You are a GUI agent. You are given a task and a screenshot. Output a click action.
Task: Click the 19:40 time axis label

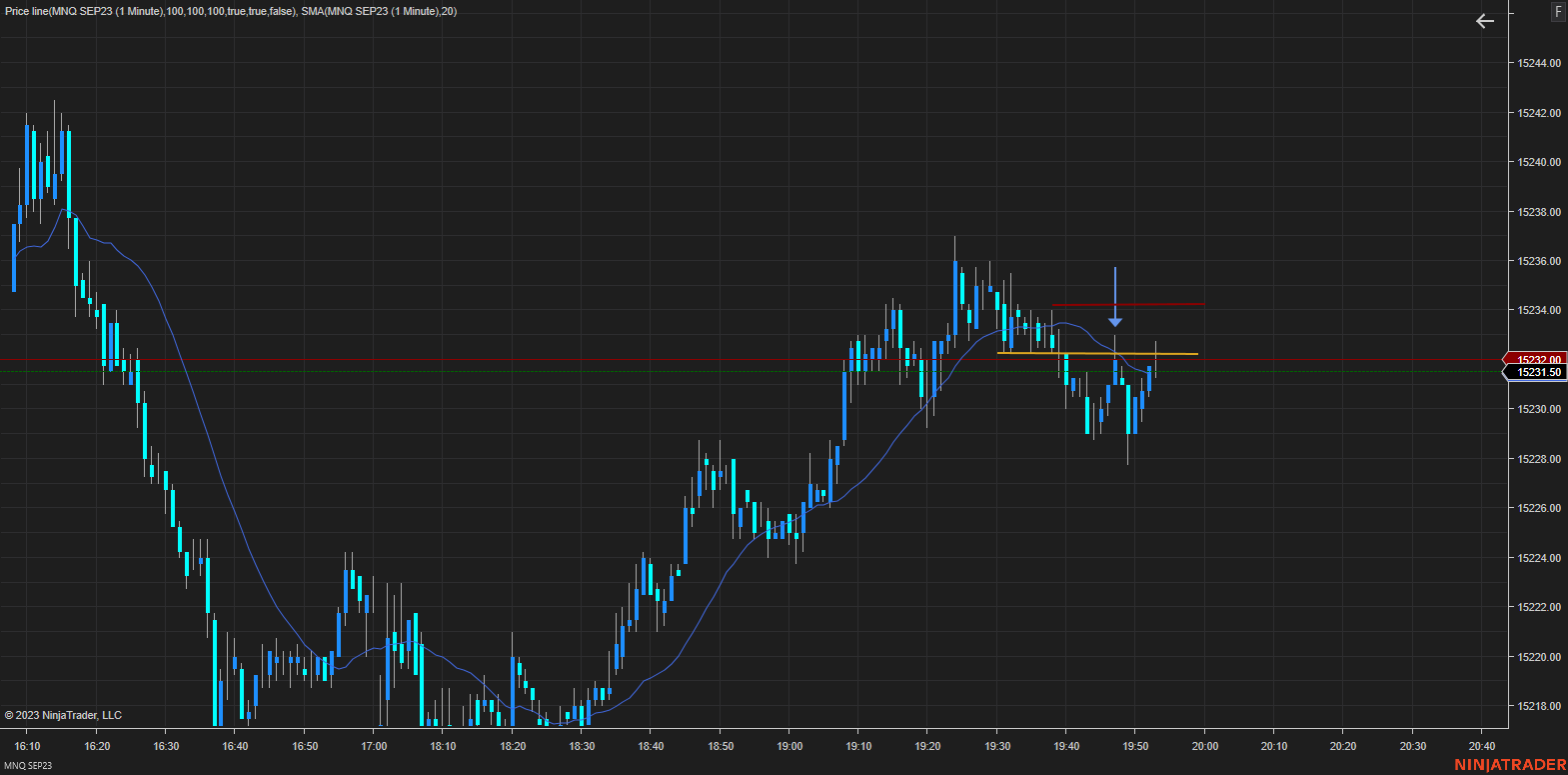pos(1066,746)
